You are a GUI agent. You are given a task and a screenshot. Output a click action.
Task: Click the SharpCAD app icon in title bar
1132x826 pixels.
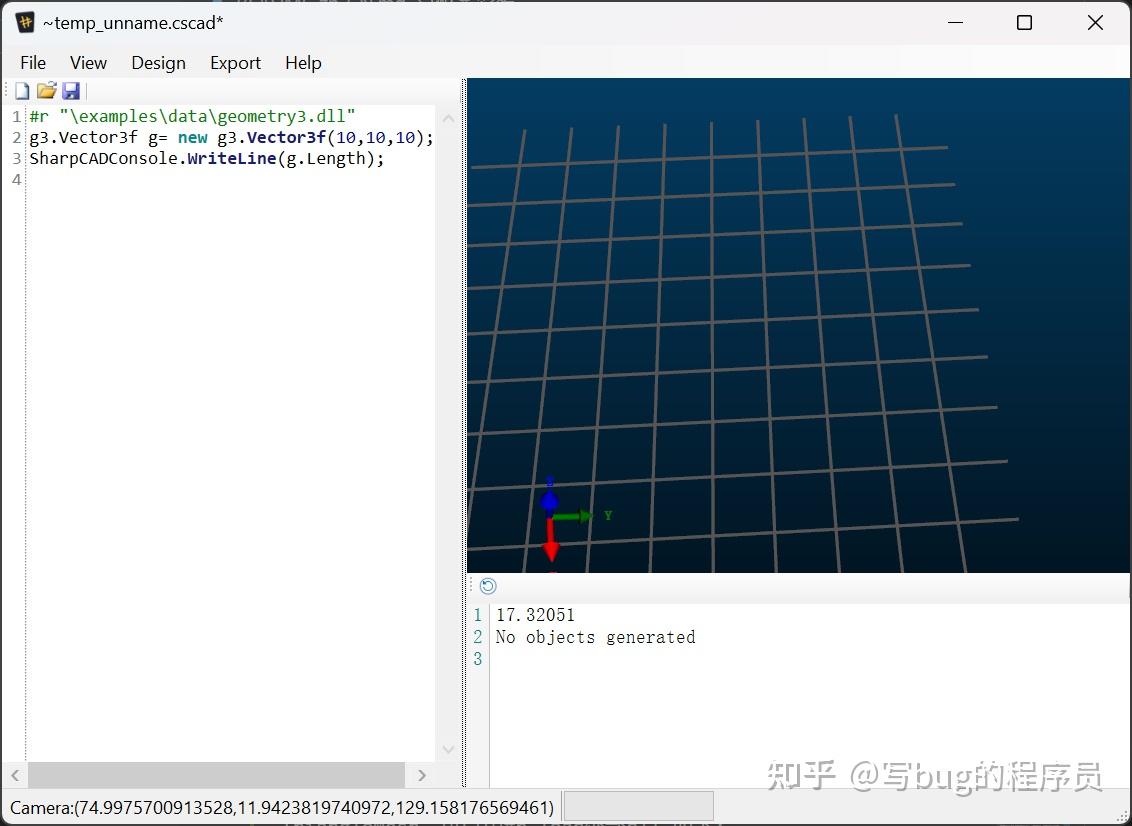[x=24, y=22]
